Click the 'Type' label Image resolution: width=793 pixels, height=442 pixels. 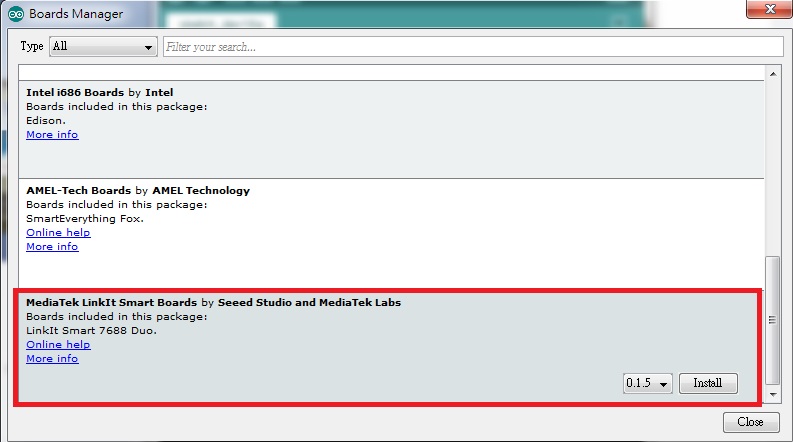point(32,47)
